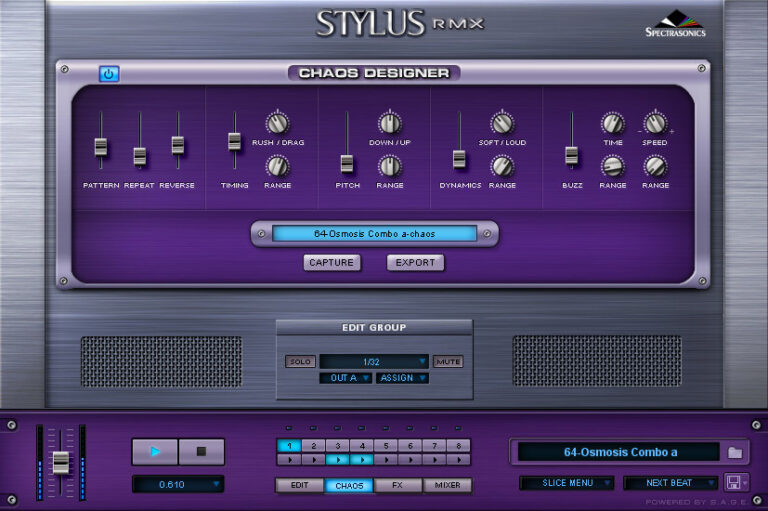Screen dimensions: 768x511
Task: Click the play arrow under part 7
Action: pyautogui.click(x=434, y=460)
